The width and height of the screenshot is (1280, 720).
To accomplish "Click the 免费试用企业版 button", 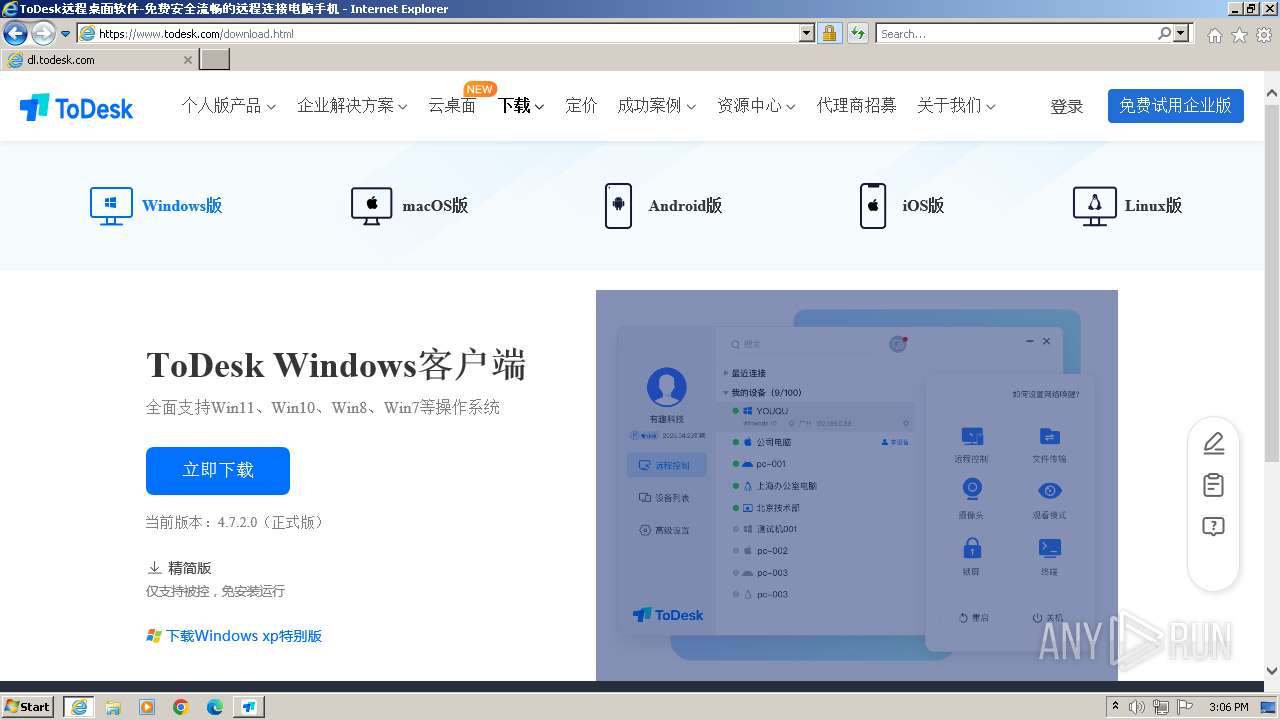I will [x=1175, y=106].
